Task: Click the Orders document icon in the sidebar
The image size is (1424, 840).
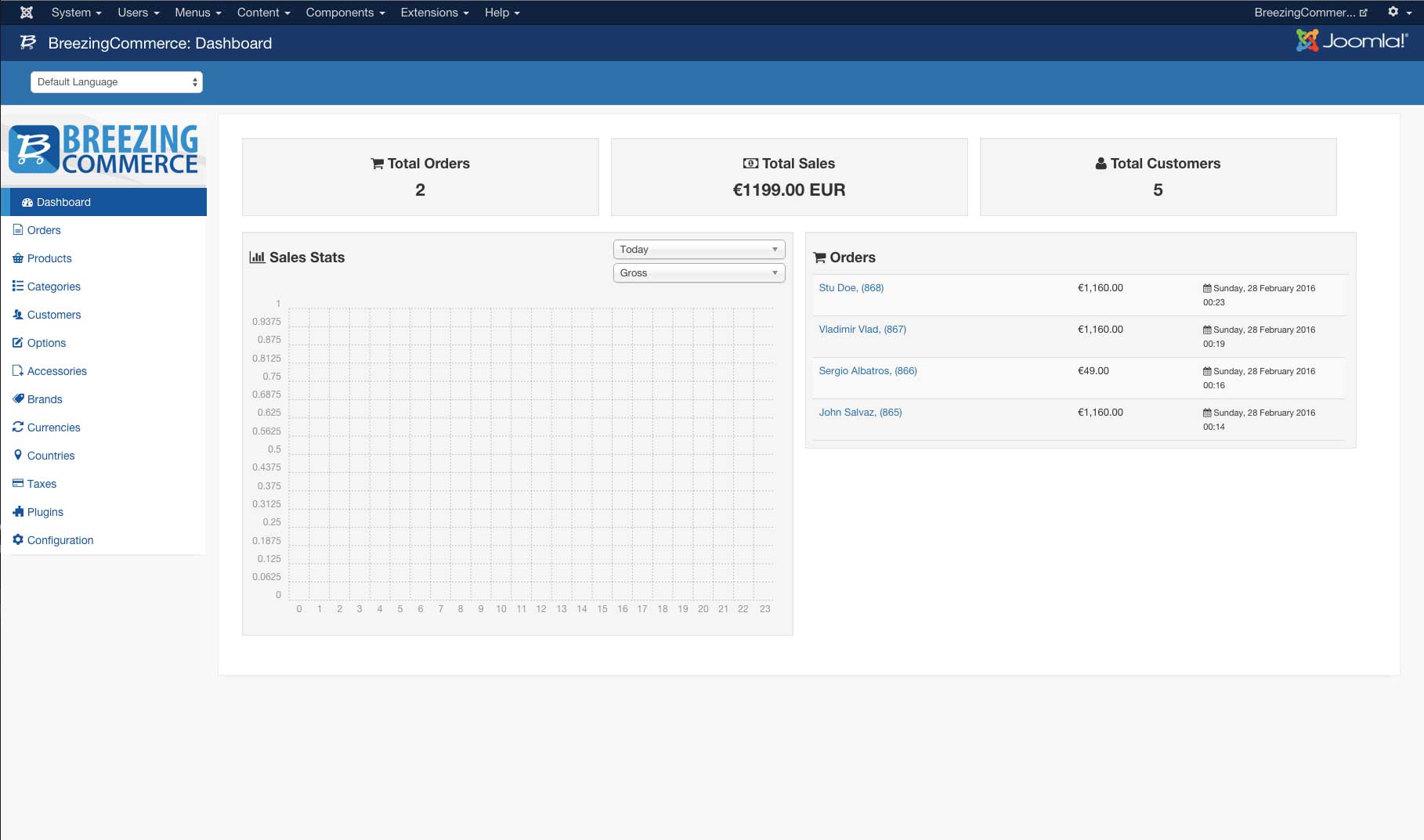Action: pyautogui.click(x=18, y=229)
